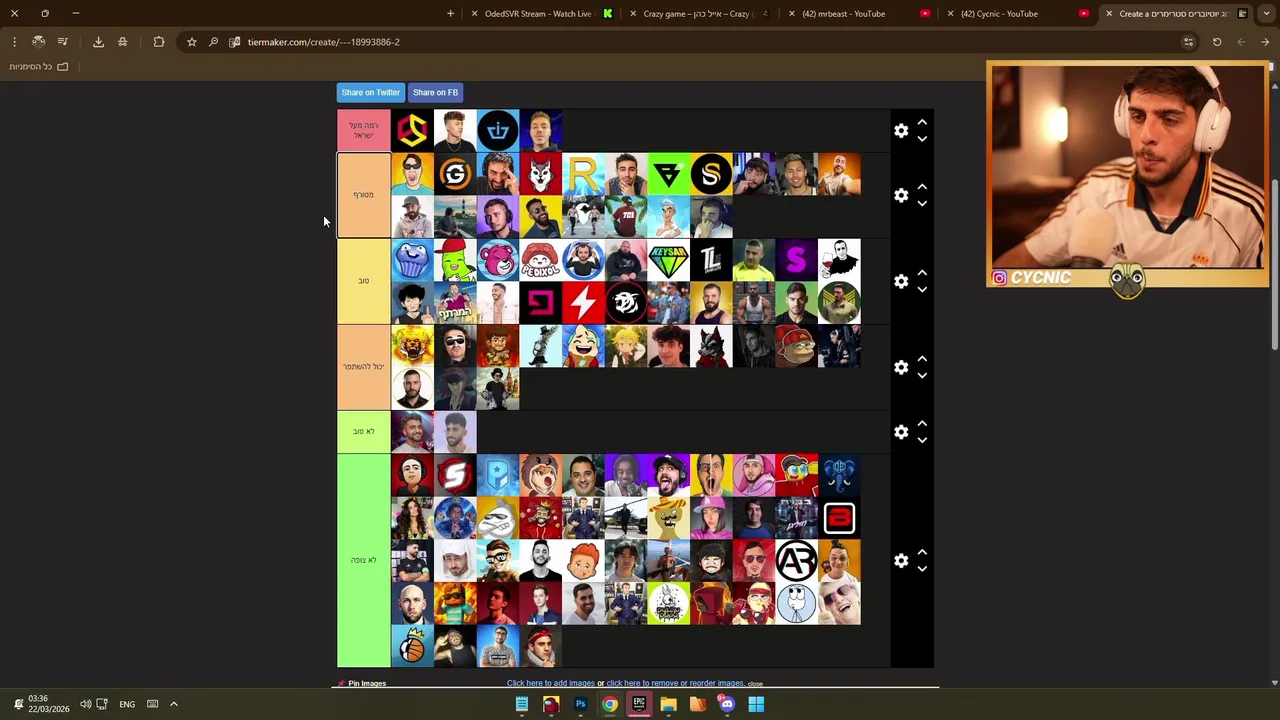Image resolution: width=1280 pixels, height=720 pixels.
Task: Move the יכול להשתפר tier row up
Action: click(922, 359)
